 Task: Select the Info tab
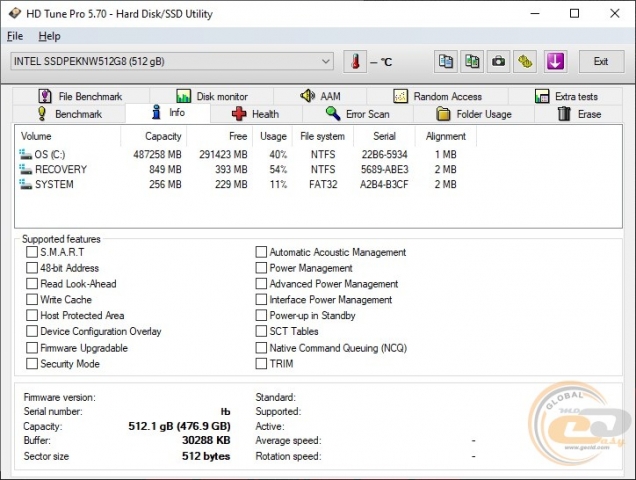pyautogui.click(x=168, y=112)
